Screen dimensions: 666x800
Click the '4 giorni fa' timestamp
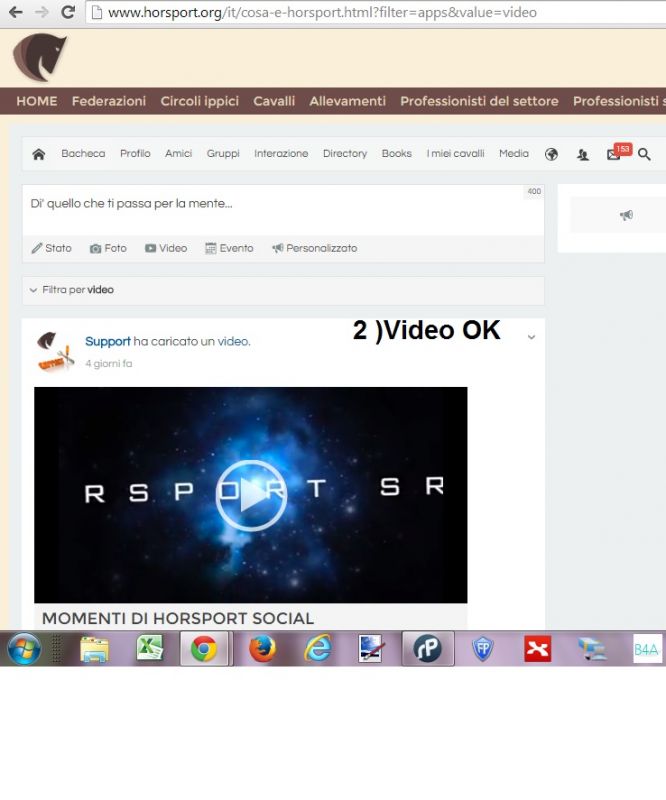(x=109, y=364)
